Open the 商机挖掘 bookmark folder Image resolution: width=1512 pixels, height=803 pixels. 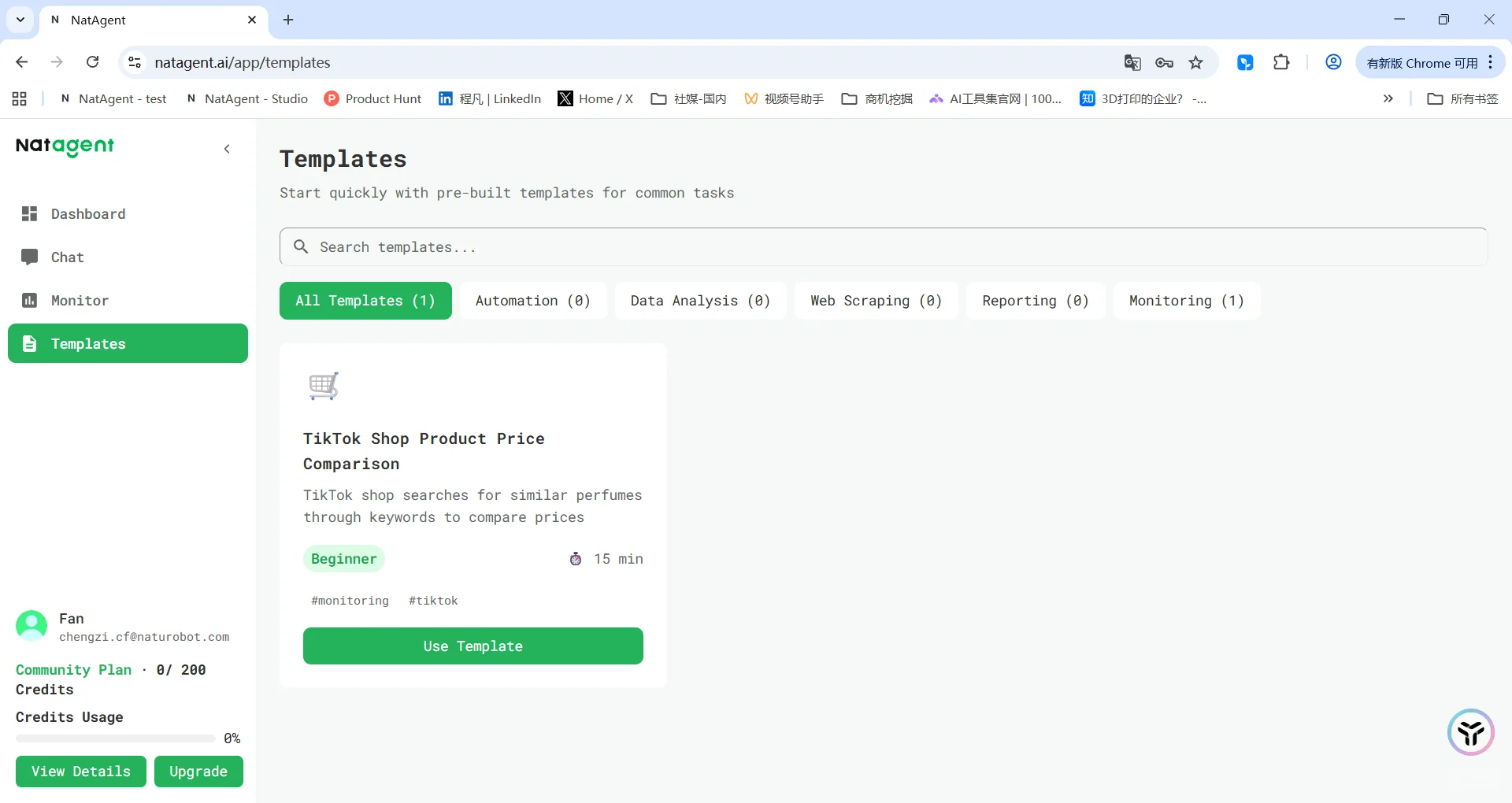[877, 98]
